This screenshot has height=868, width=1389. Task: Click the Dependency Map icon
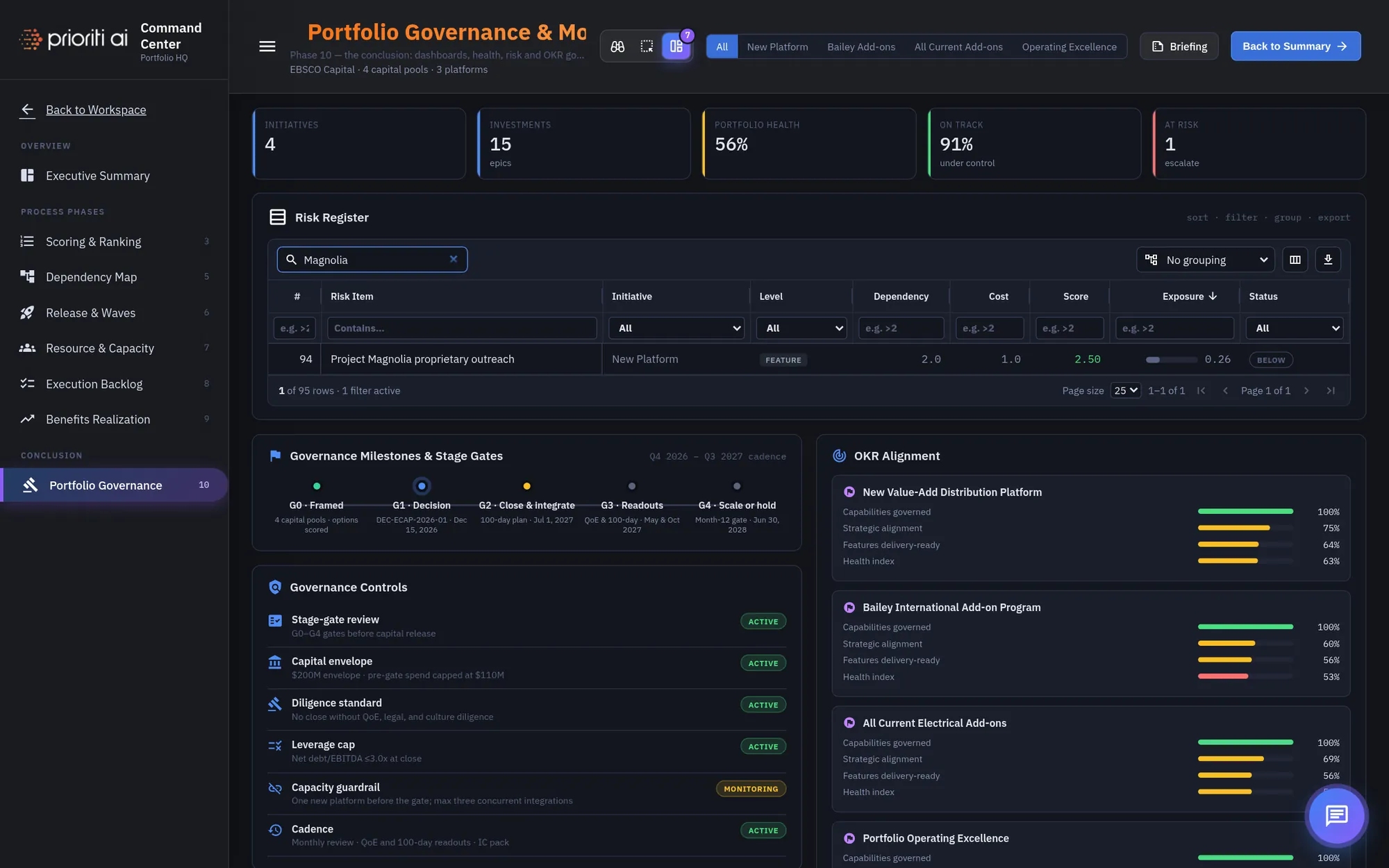point(27,276)
